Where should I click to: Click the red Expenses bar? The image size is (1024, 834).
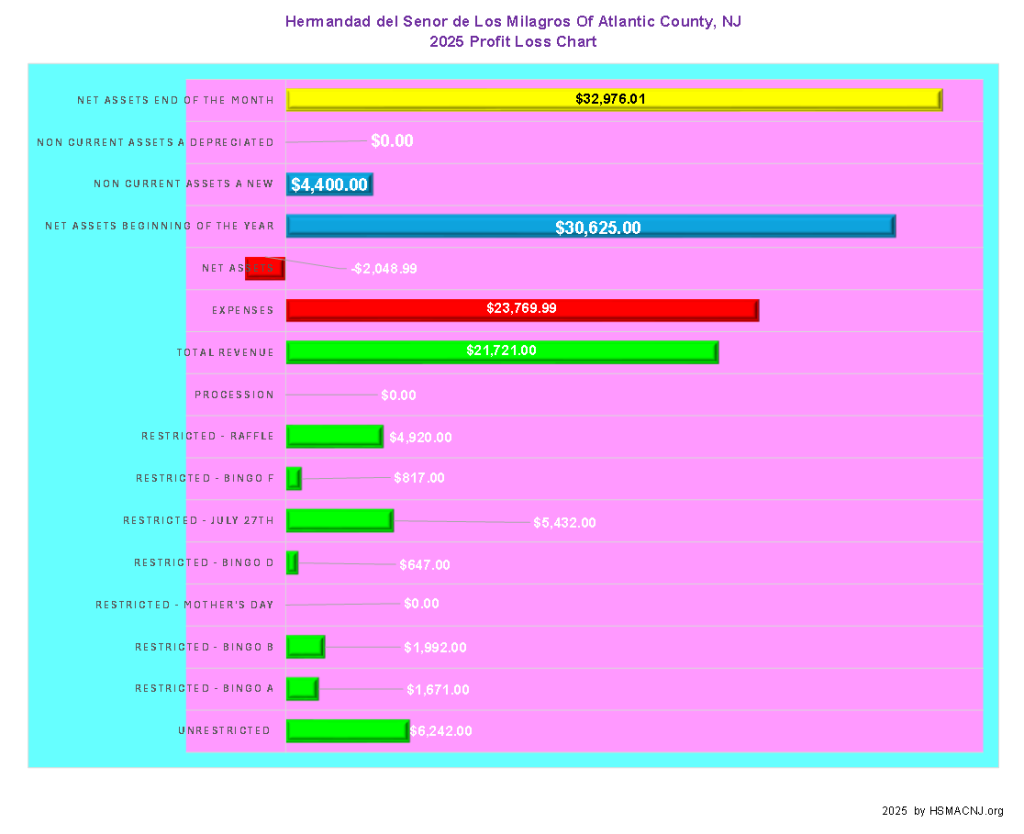tap(521, 310)
